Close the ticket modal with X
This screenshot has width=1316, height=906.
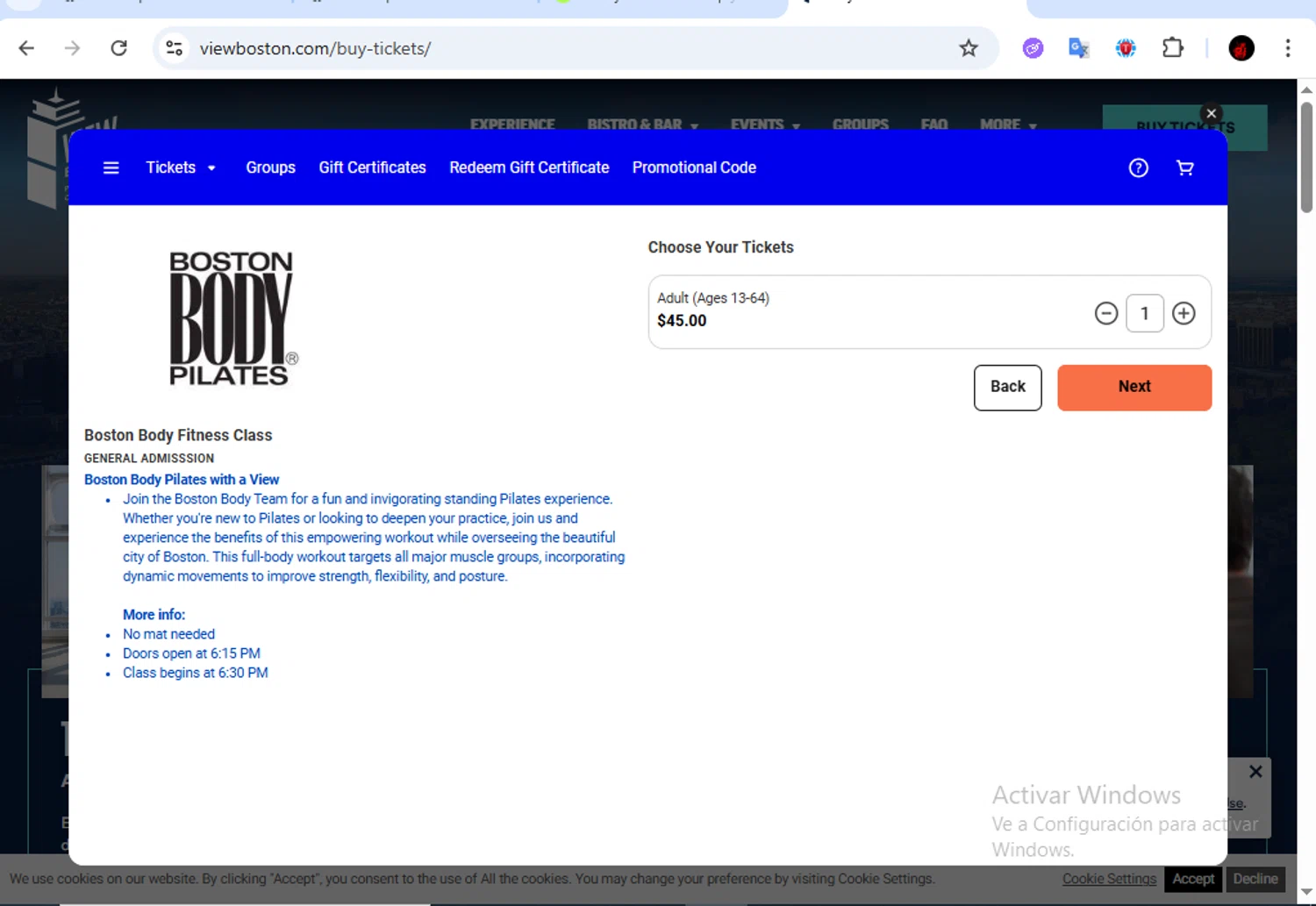(1212, 113)
